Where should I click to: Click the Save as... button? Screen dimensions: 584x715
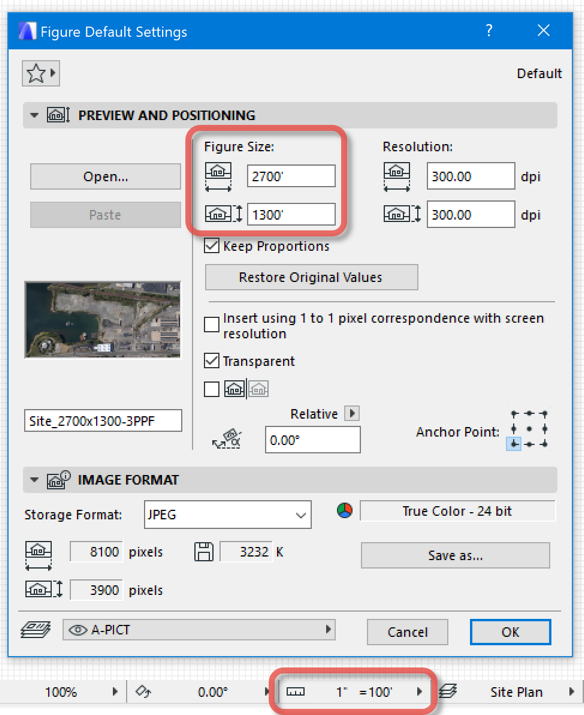point(455,555)
